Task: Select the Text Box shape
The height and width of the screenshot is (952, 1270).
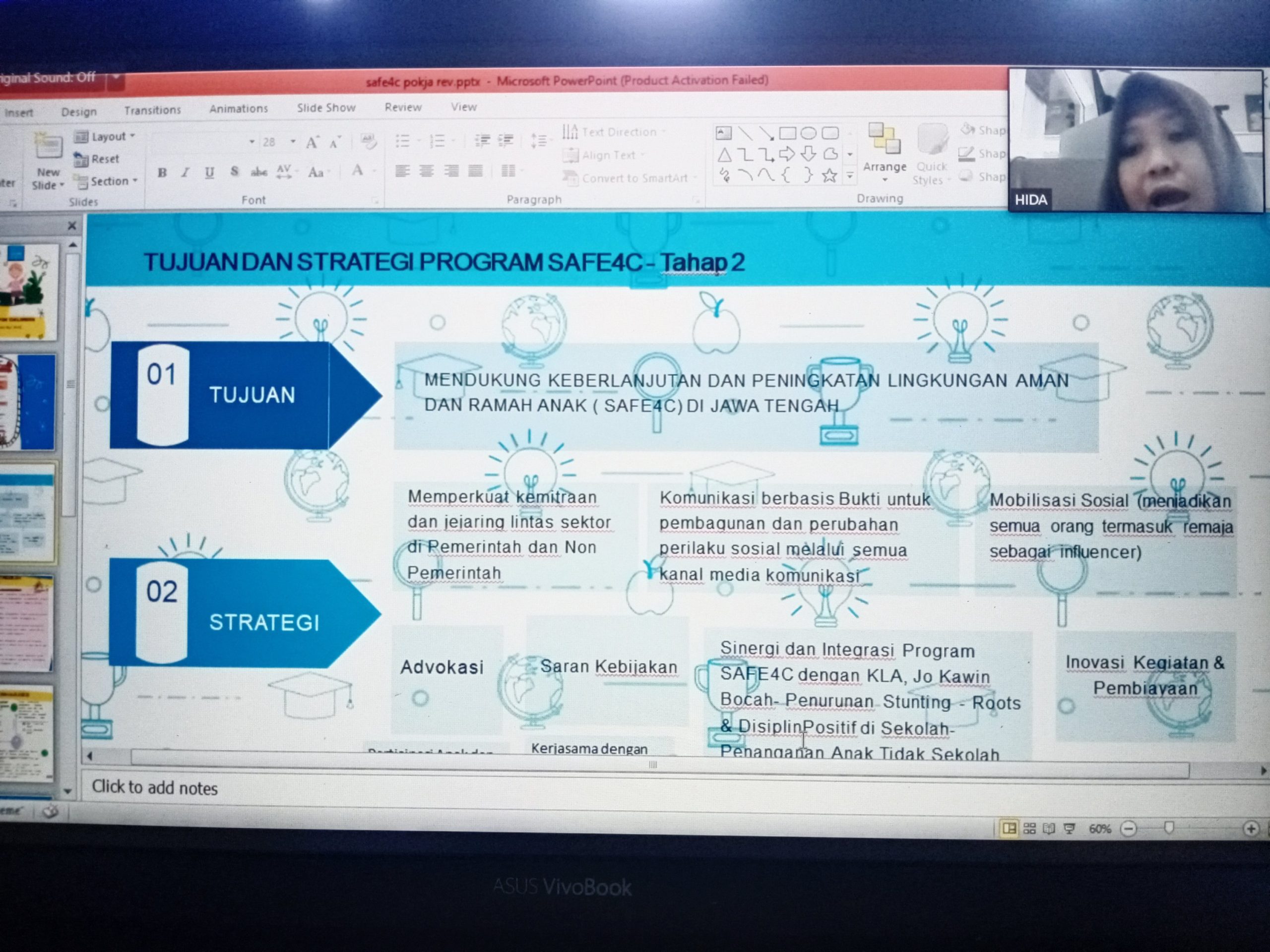Action: point(723,134)
